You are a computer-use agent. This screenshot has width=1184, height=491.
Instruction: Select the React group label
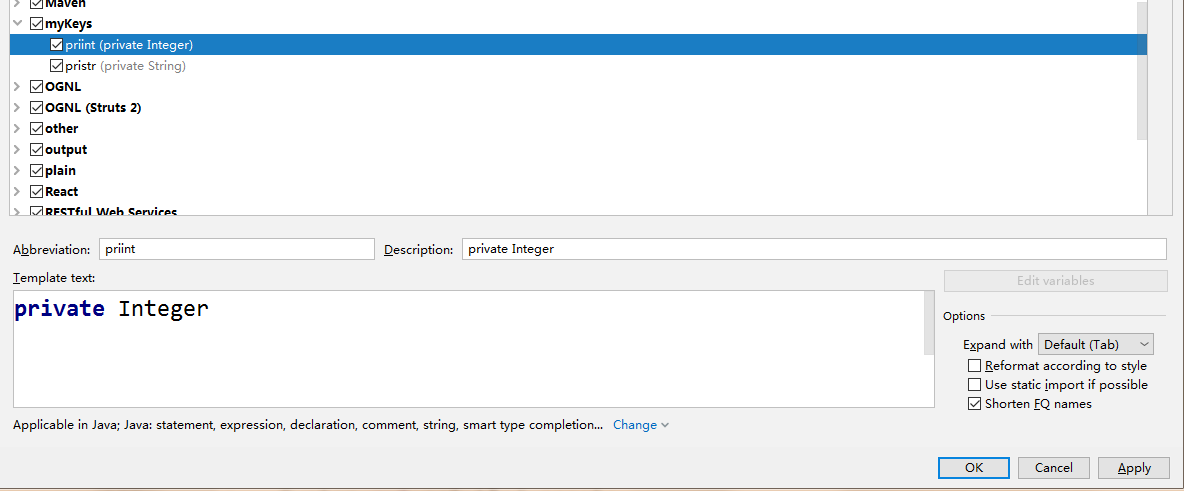coord(62,192)
